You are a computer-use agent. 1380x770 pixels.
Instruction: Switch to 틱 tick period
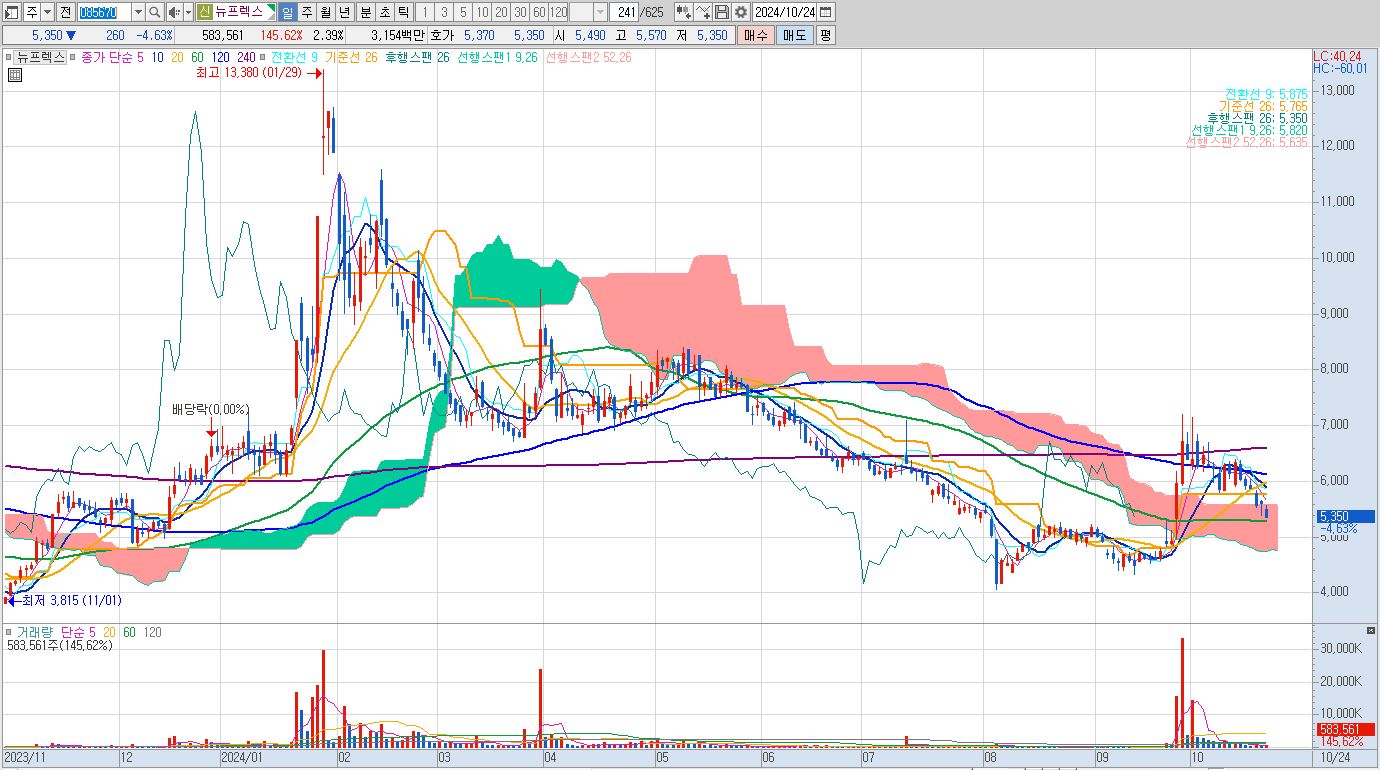click(x=403, y=12)
